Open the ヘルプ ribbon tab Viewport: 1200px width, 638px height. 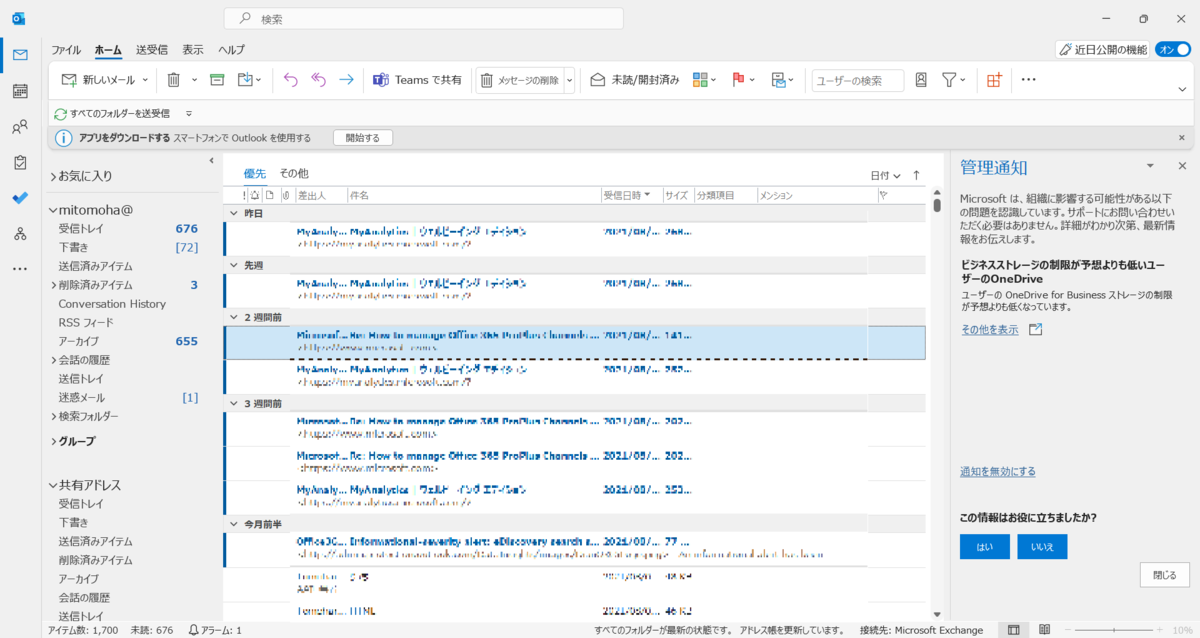pyautogui.click(x=231, y=50)
